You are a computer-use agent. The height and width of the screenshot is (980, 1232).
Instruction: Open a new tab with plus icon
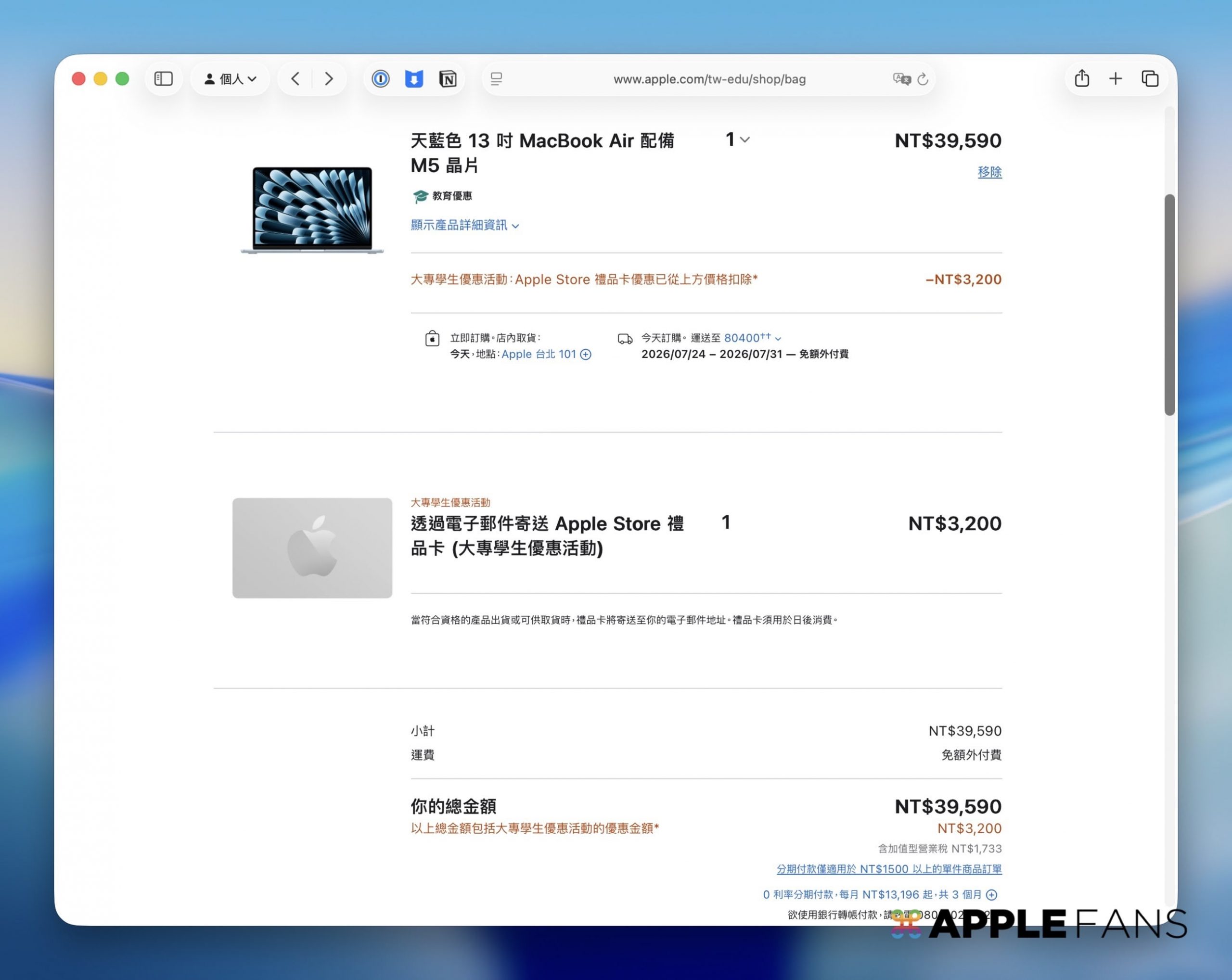(1116, 79)
